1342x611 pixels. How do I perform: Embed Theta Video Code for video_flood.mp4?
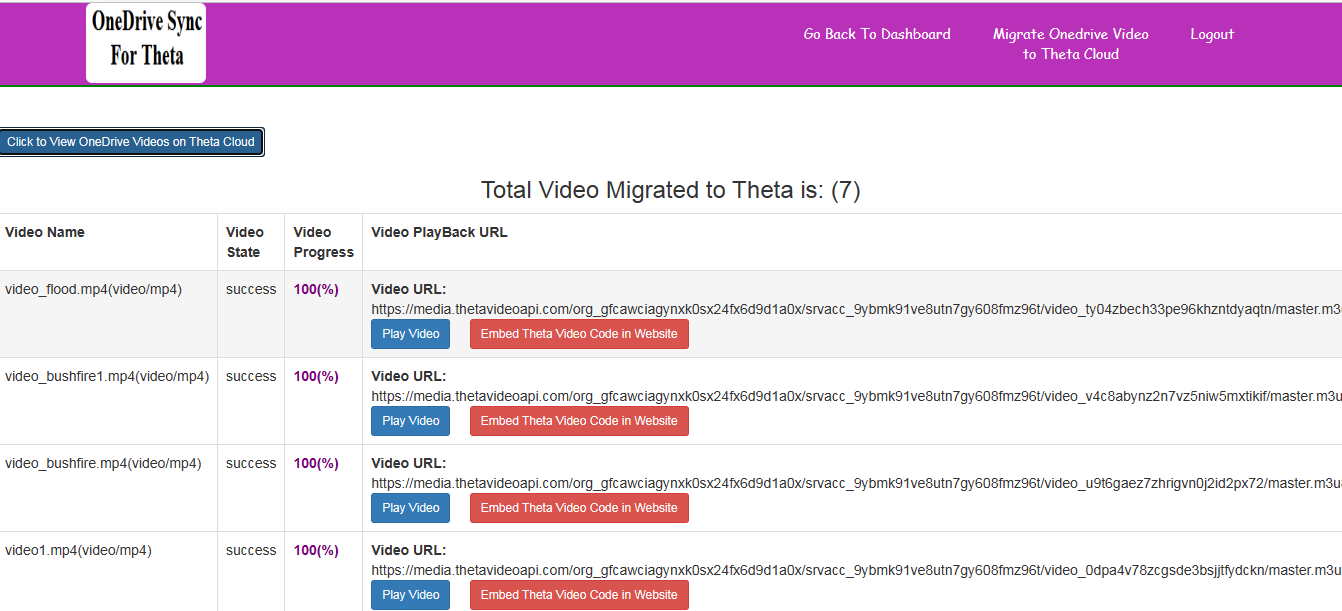pos(579,334)
